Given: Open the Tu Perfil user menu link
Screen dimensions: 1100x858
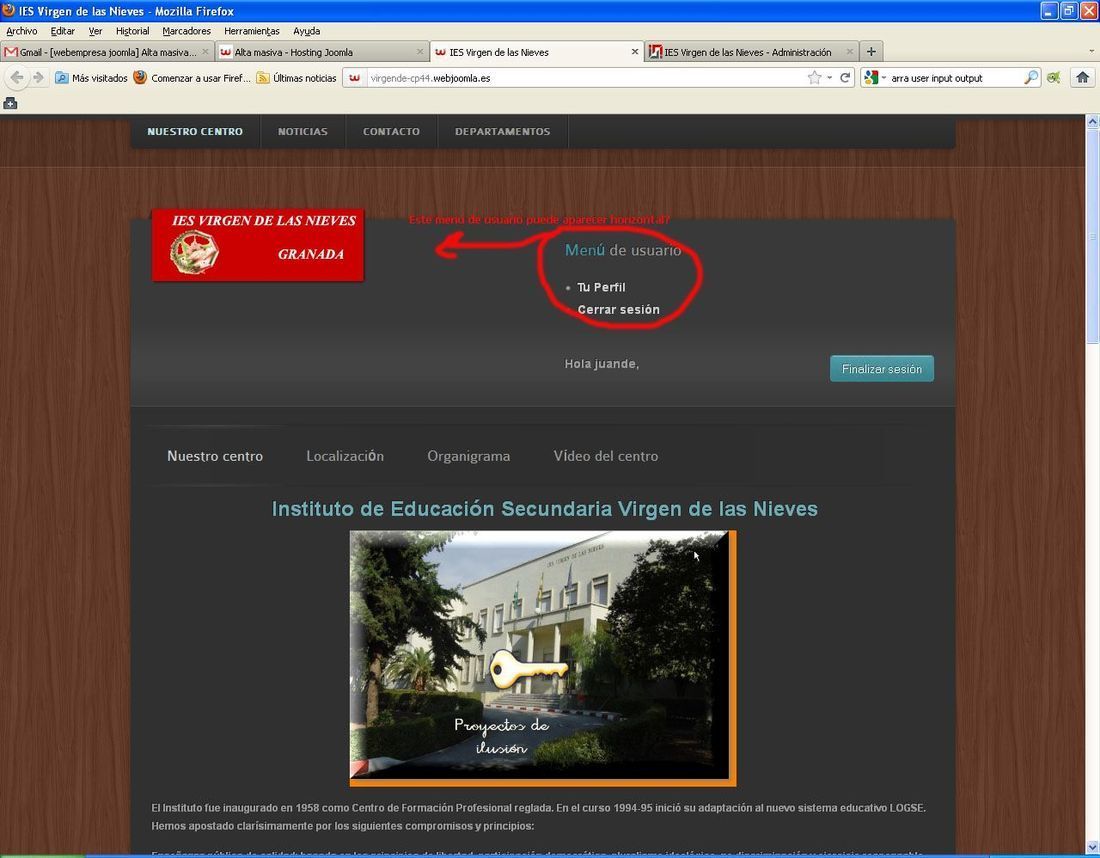Looking at the screenshot, I should pyautogui.click(x=601, y=287).
